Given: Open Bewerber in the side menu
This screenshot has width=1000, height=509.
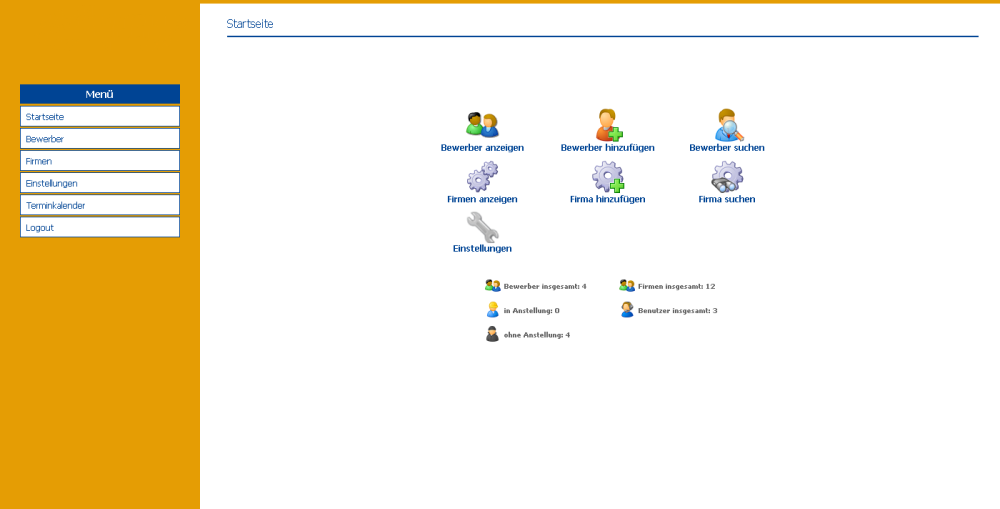Looking at the screenshot, I should [x=99, y=138].
